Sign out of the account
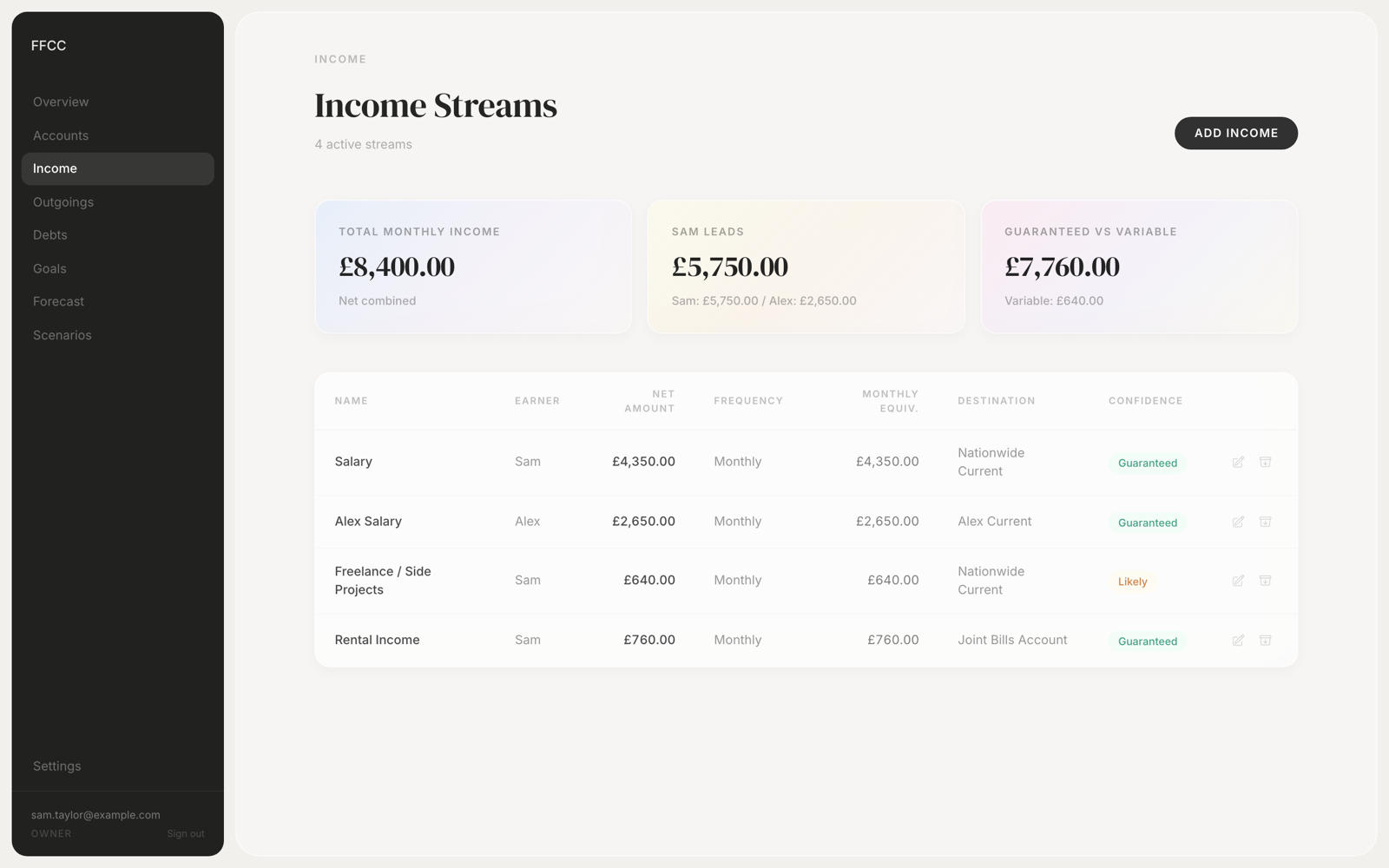This screenshot has height=868, width=1389. tap(186, 834)
